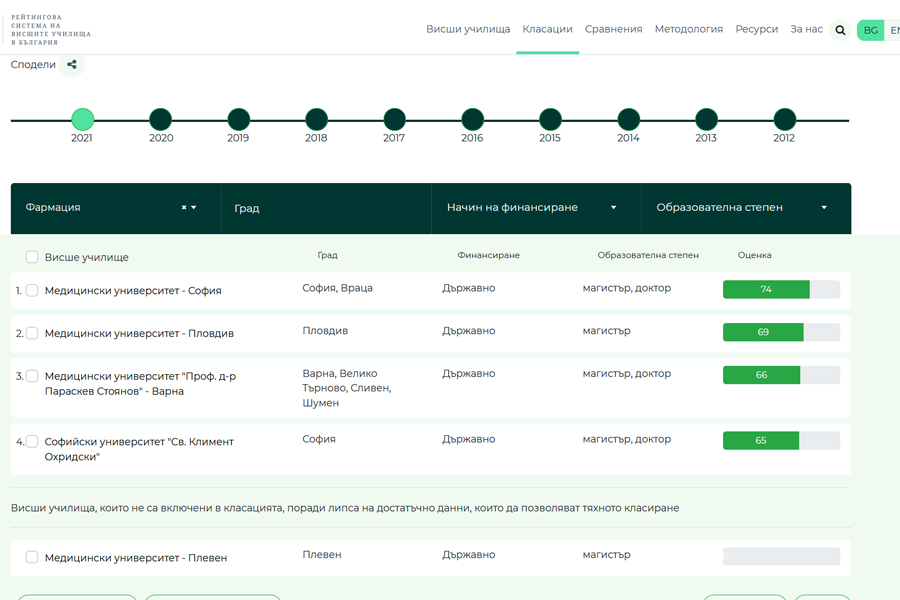Tick the Варна medical university checkbox
The height and width of the screenshot is (600, 900).
[32, 376]
